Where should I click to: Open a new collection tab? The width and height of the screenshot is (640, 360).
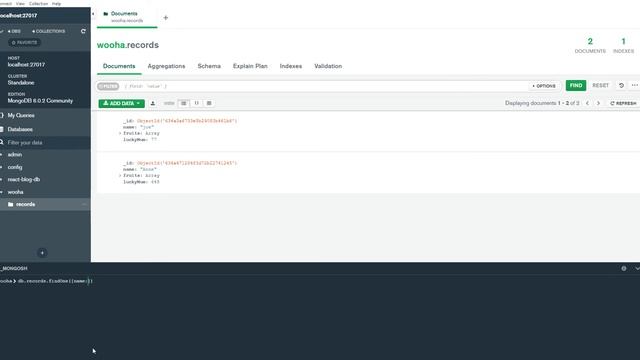tap(166, 18)
